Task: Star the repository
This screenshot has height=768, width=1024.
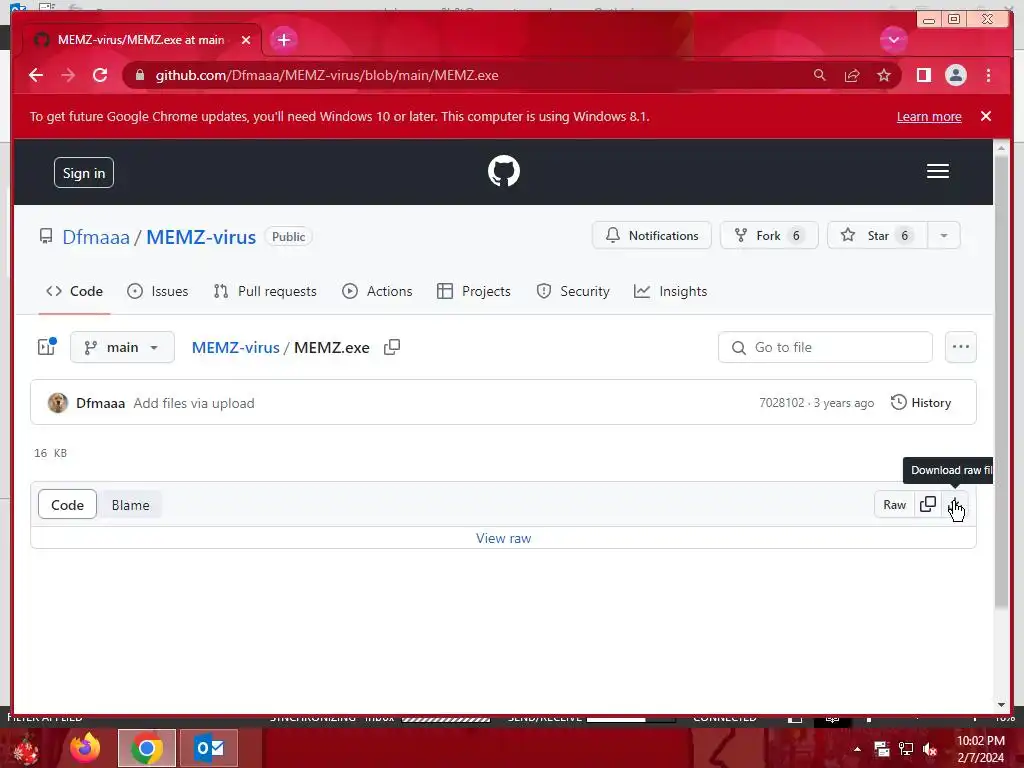Action: 877,235
